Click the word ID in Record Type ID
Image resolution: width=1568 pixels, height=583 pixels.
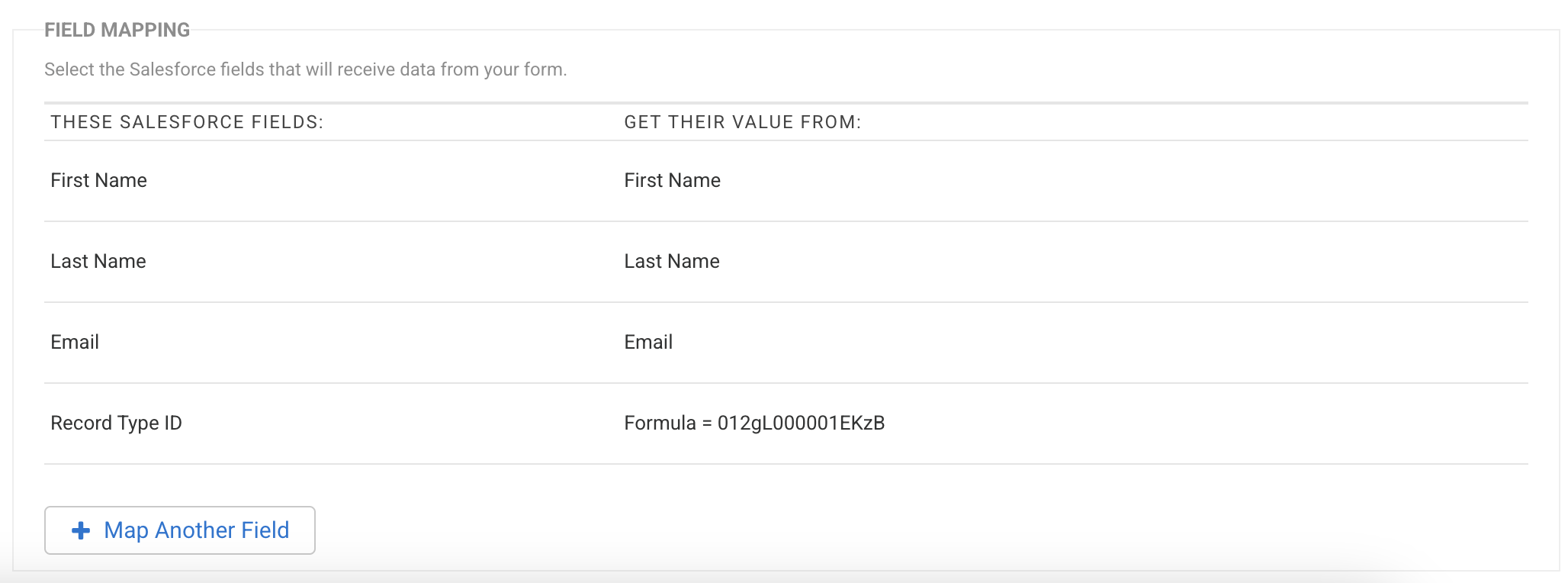(x=173, y=424)
